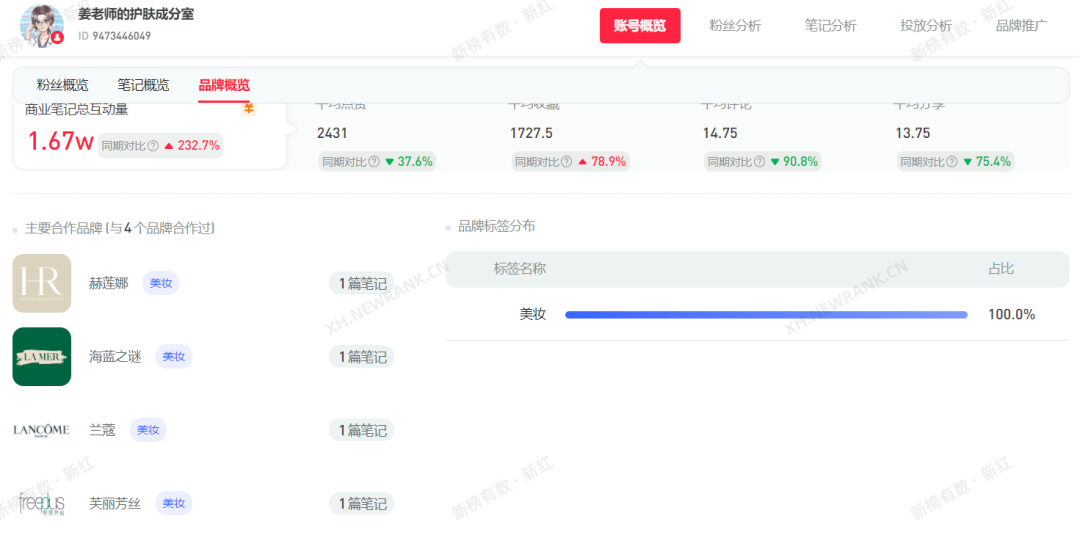This screenshot has height=538, width=1080.
Task: Select the 笔记概览 sub-tab
Action: tap(143, 85)
